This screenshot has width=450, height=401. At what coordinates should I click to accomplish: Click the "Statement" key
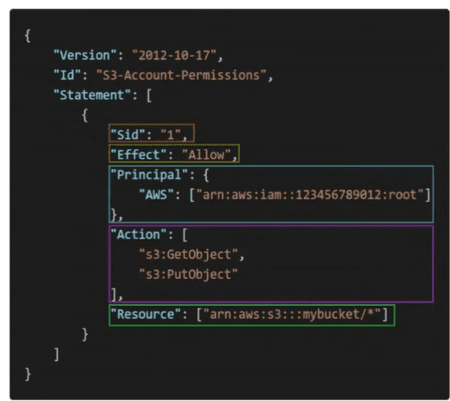[x=92, y=95]
